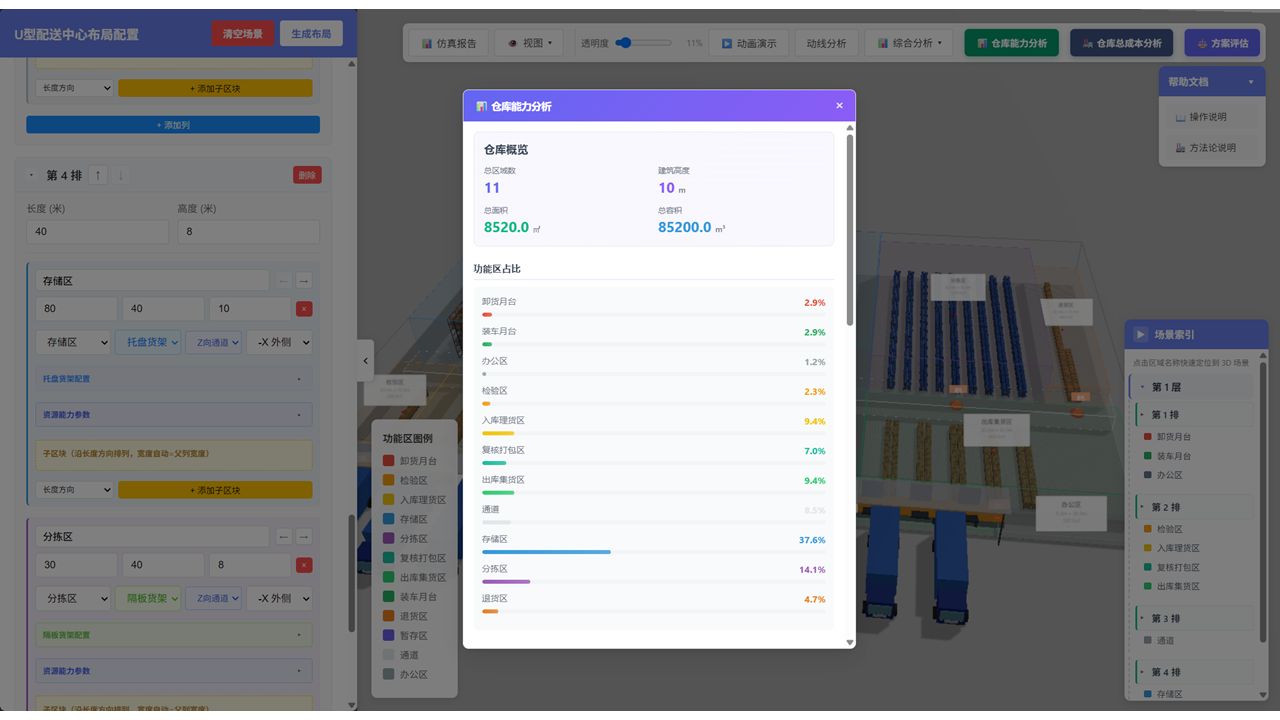Click the blue 添加列 button

173,125
